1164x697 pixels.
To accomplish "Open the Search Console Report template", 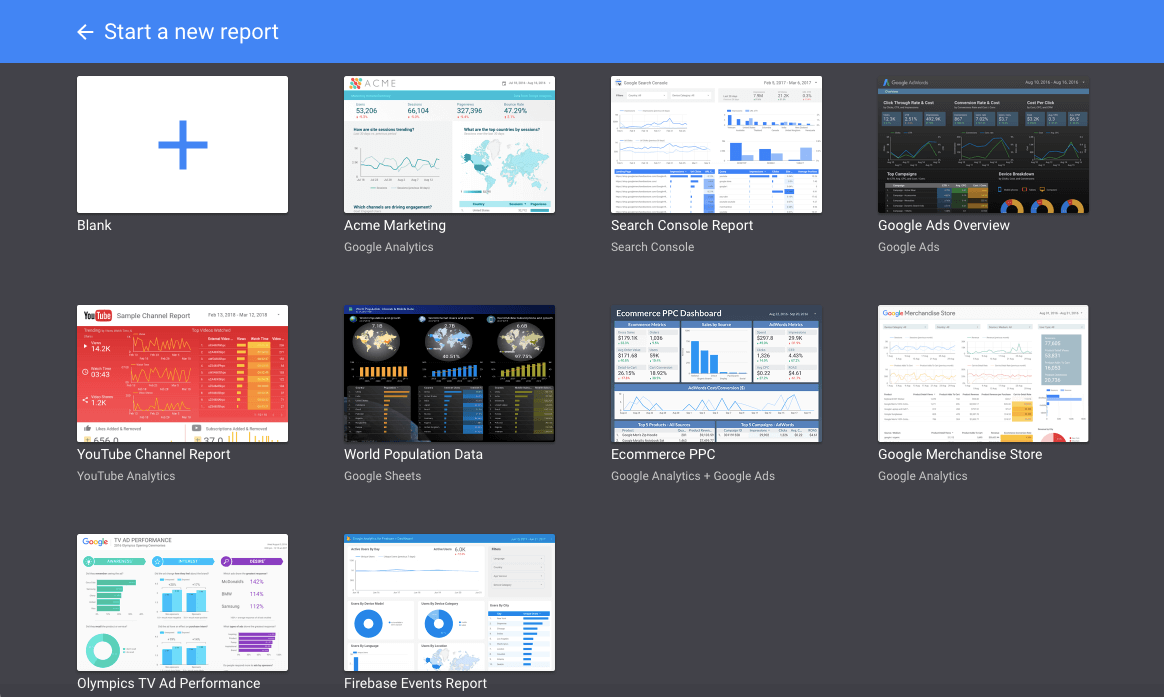I will pos(716,144).
